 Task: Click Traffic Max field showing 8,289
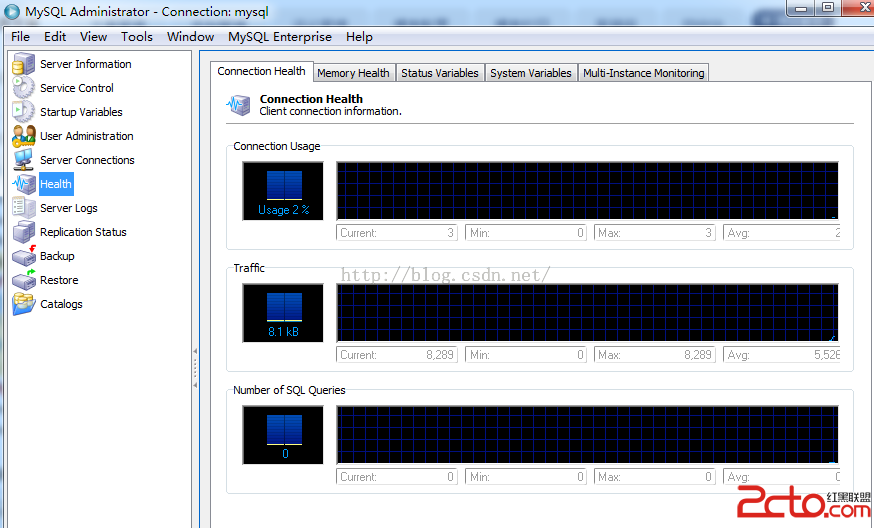click(x=654, y=355)
